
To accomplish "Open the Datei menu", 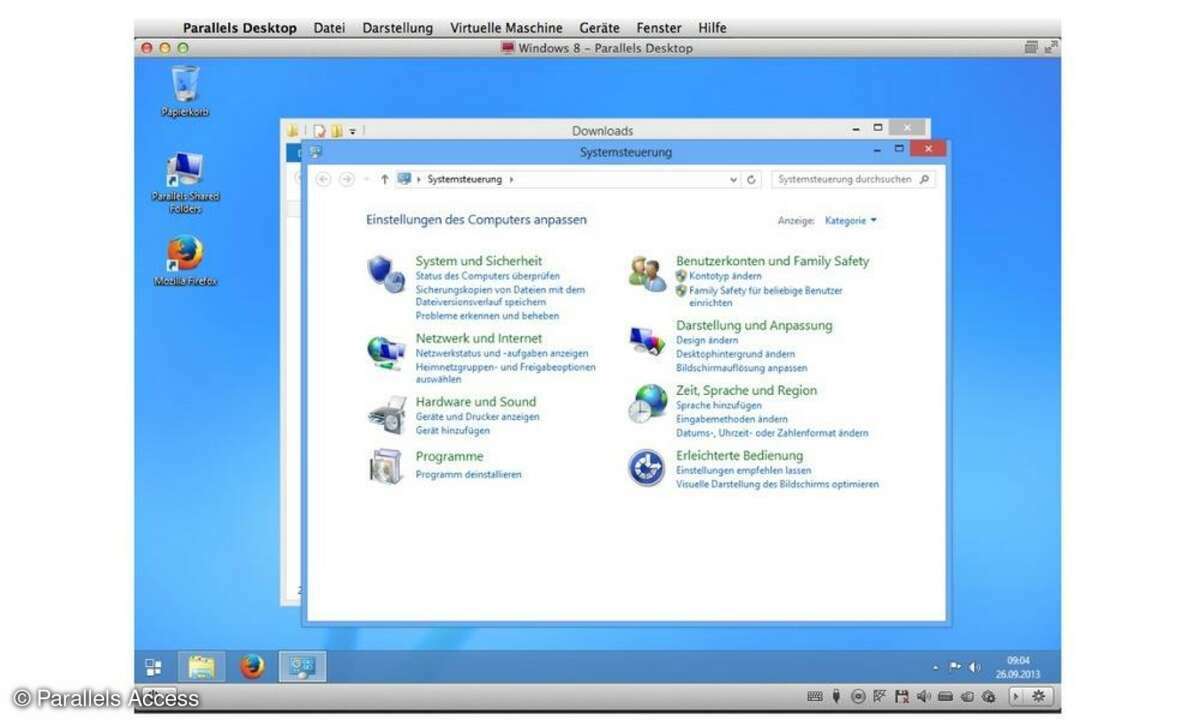I will click(x=329, y=28).
